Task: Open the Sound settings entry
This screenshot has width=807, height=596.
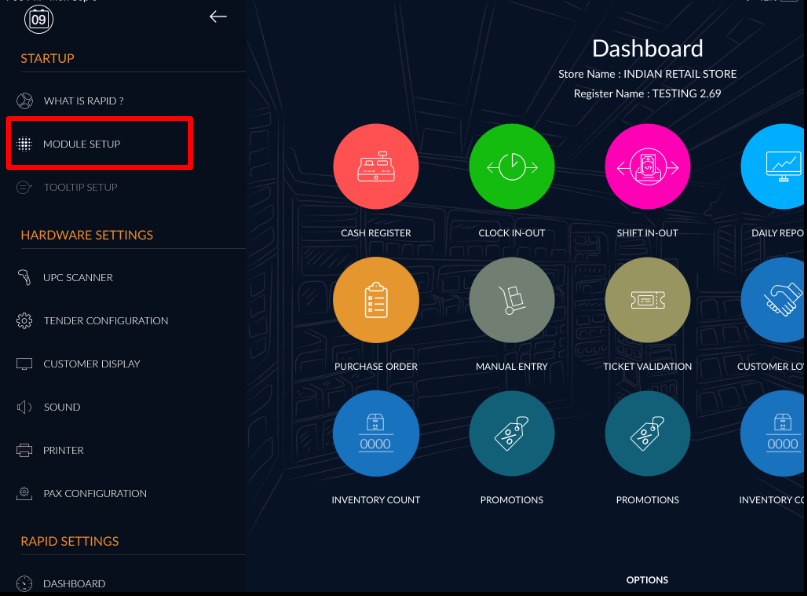Action: click(61, 407)
